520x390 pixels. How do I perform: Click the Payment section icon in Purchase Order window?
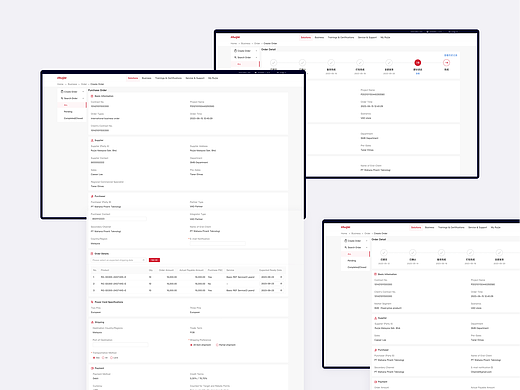point(92,368)
